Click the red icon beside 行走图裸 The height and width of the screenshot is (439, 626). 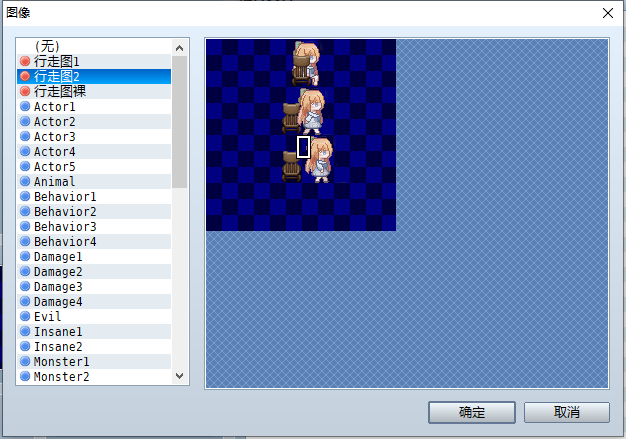pyautogui.click(x=25, y=91)
